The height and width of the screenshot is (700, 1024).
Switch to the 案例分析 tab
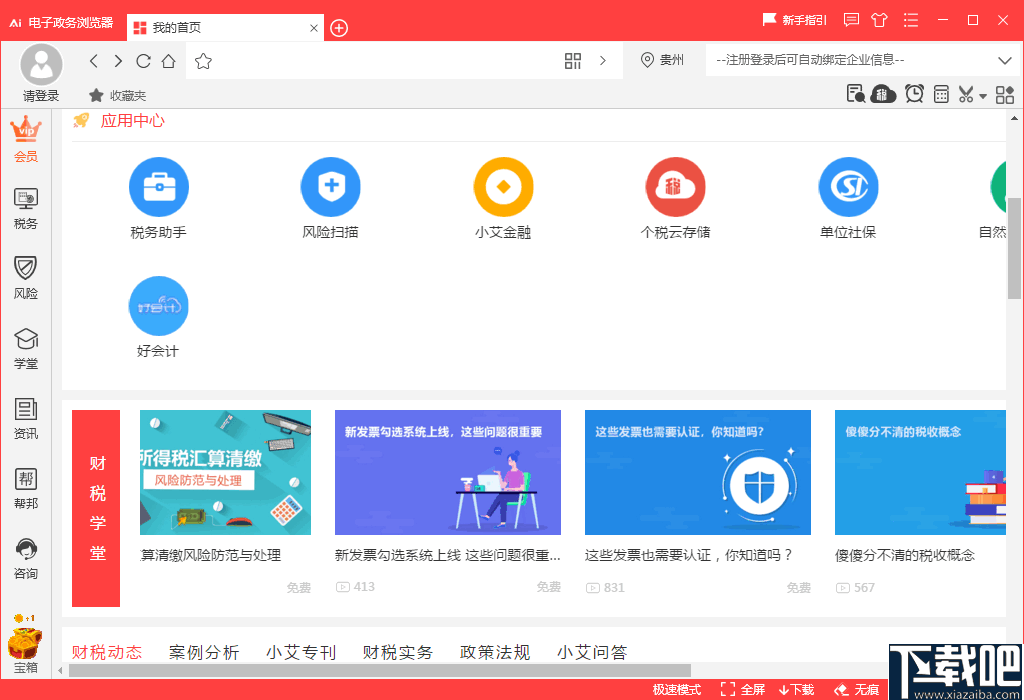click(203, 651)
